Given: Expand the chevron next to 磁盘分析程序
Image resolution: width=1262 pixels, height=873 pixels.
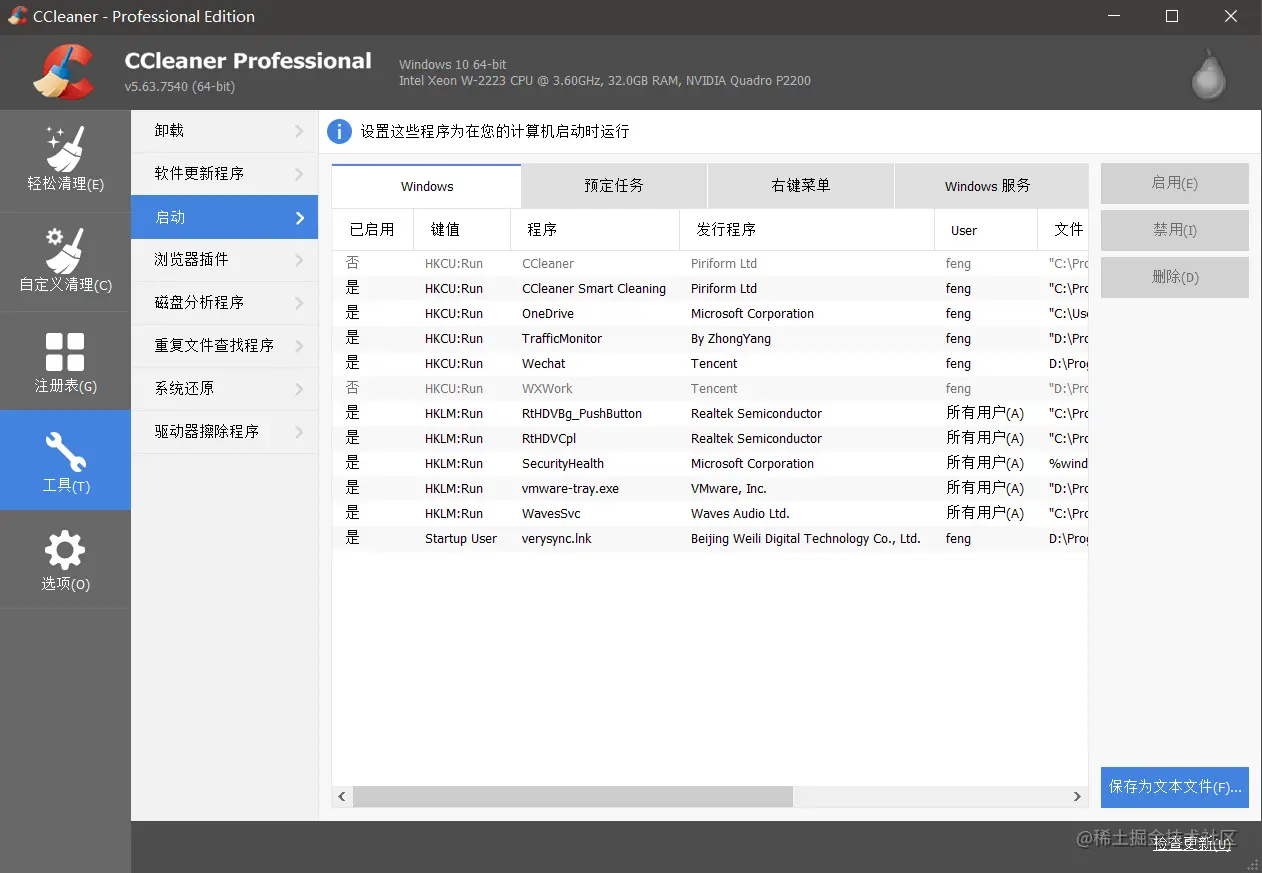Looking at the screenshot, I should [x=299, y=303].
